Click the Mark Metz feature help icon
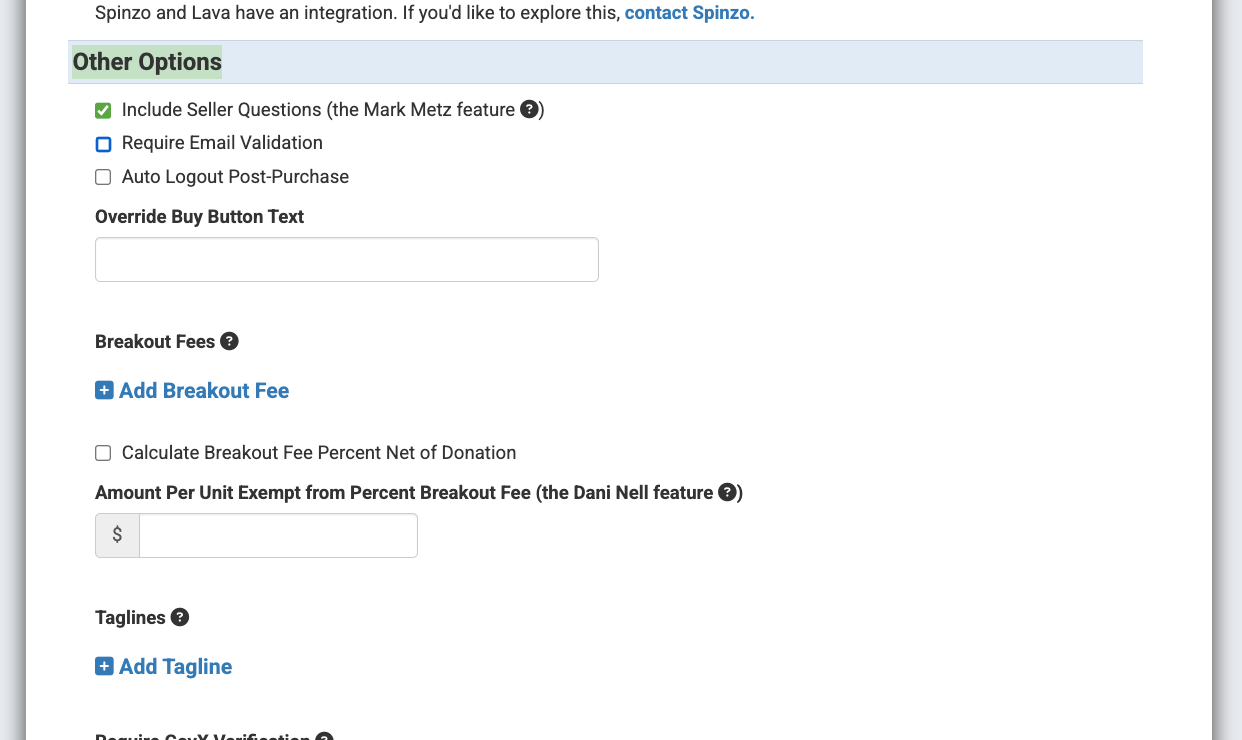 [530, 110]
